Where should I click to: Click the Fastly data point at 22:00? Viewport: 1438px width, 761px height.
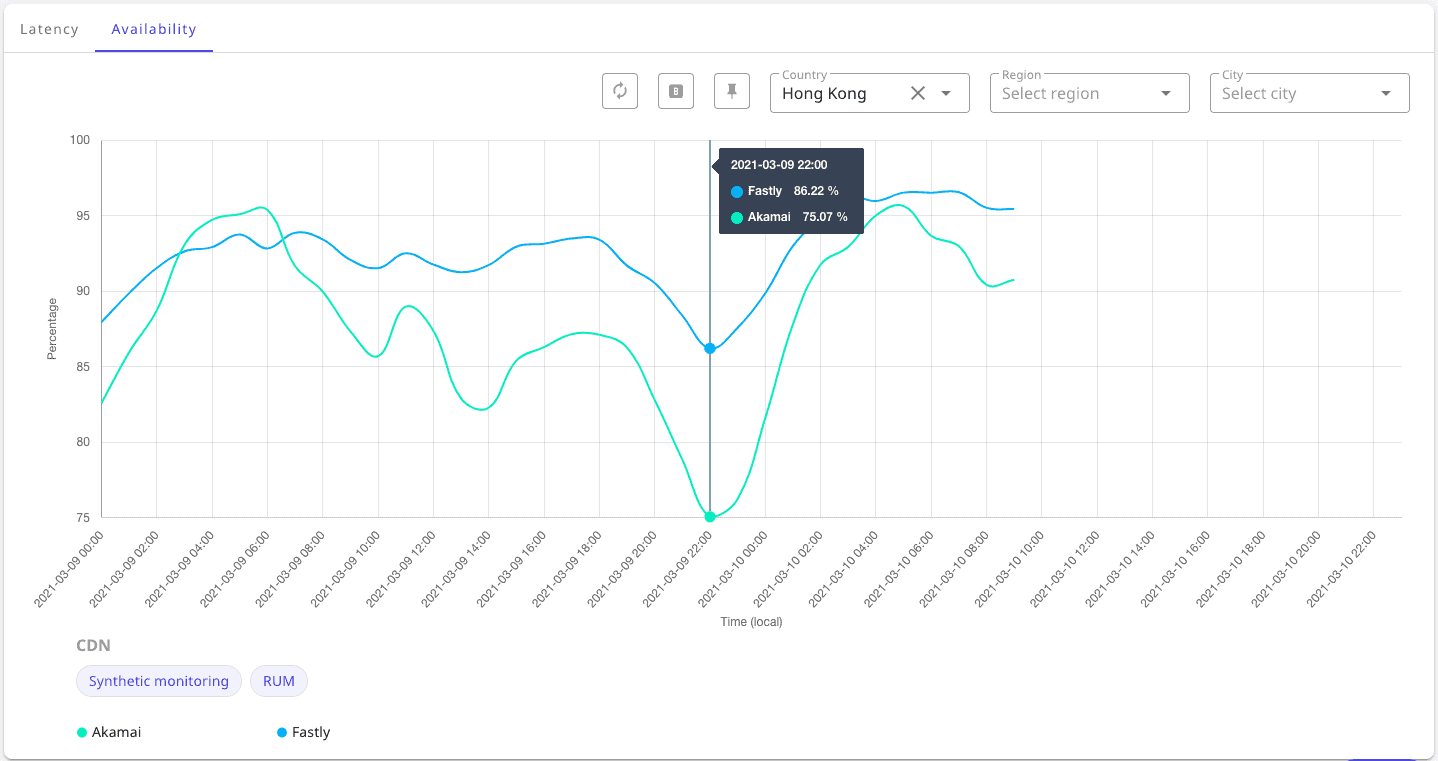click(710, 348)
